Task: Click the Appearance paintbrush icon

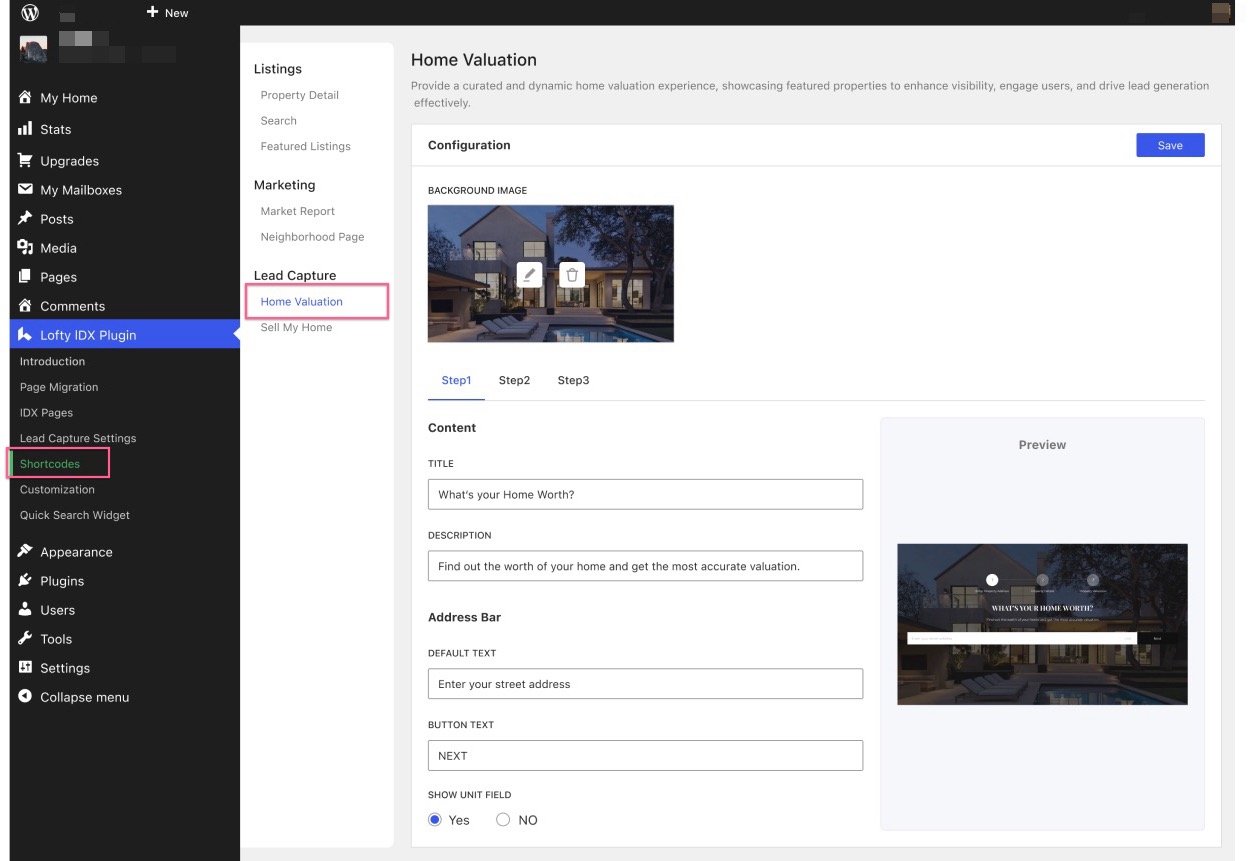Action: (26, 551)
